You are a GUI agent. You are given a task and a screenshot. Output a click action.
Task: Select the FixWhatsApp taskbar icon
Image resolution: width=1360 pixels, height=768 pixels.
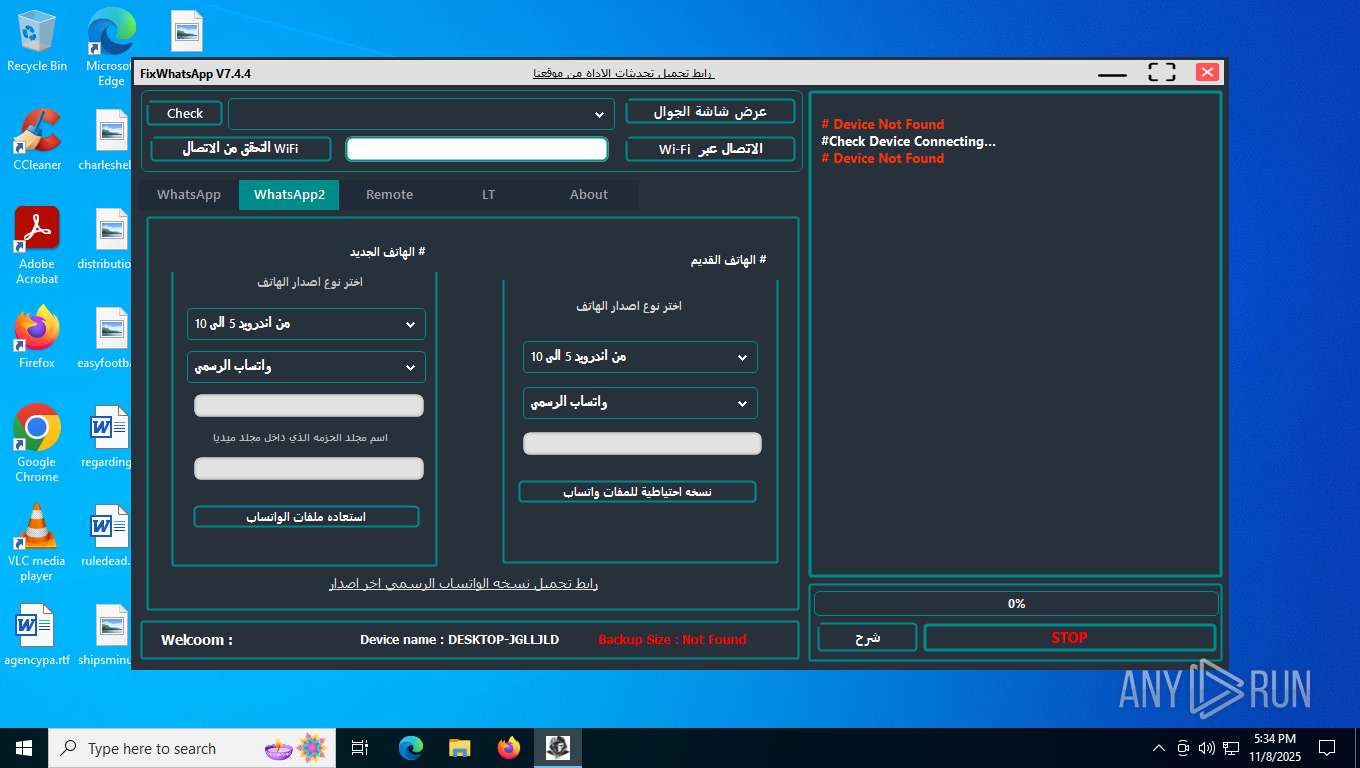pyautogui.click(x=558, y=748)
